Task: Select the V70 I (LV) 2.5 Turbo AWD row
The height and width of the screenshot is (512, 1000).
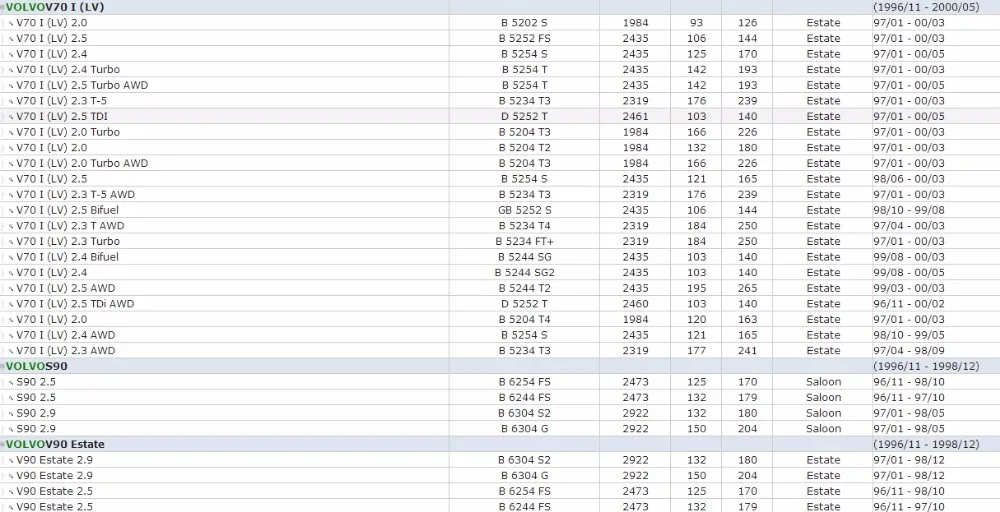Action: [x=500, y=85]
